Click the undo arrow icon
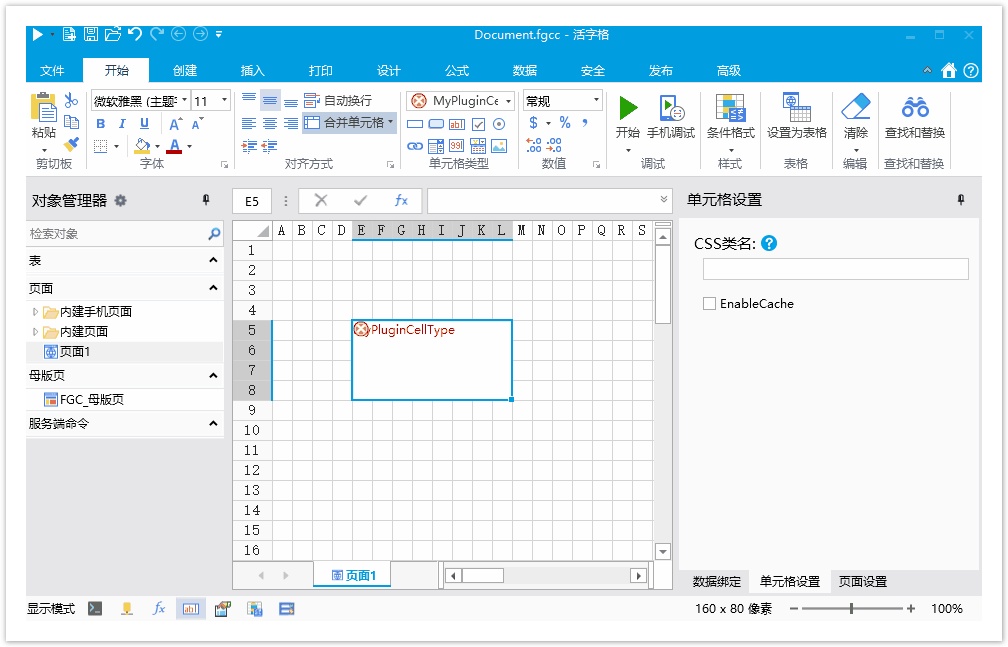Viewport: 1008px width, 647px height. [x=134, y=33]
